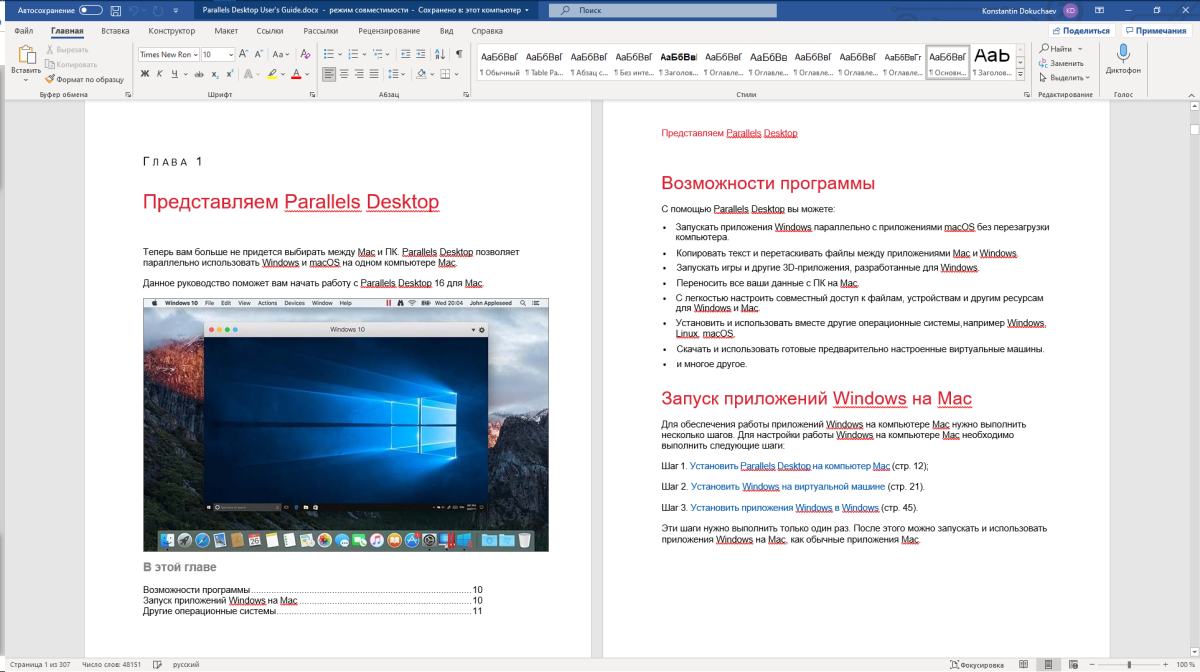
Task: Click the Bold (Ж) formatting icon
Action: (145, 74)
